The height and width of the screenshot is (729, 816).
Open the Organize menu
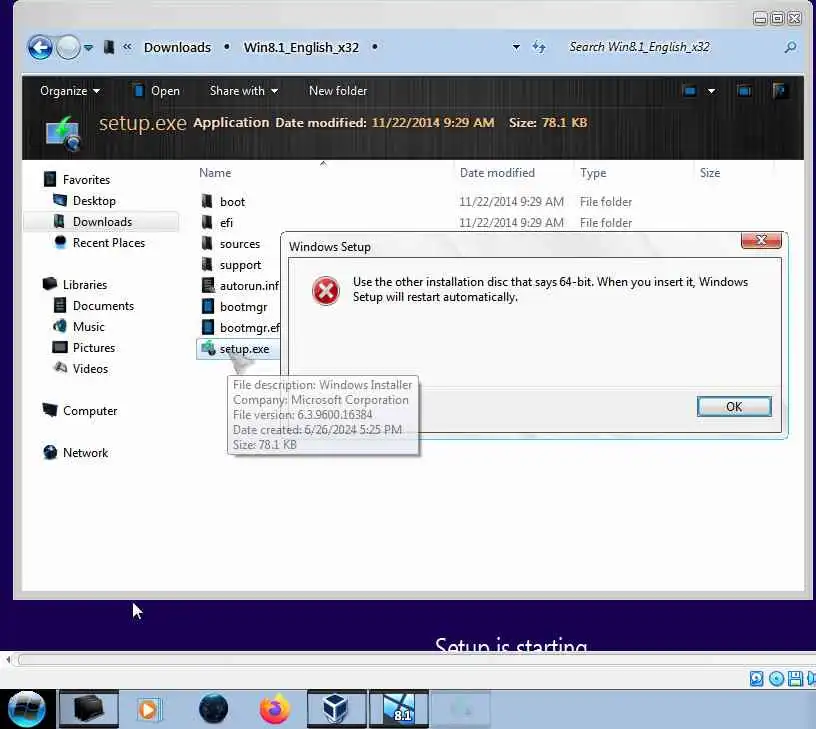click(70, 91)
